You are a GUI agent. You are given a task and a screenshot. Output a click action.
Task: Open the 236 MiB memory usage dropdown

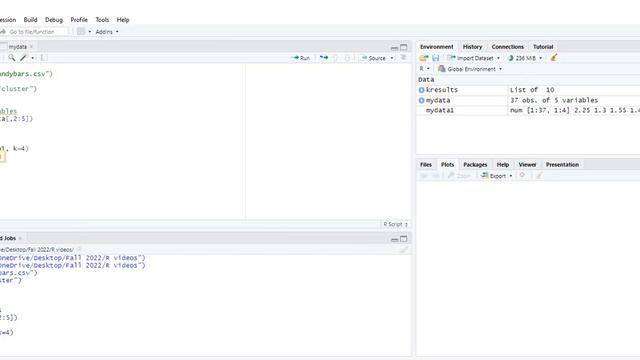click(525, 58)
